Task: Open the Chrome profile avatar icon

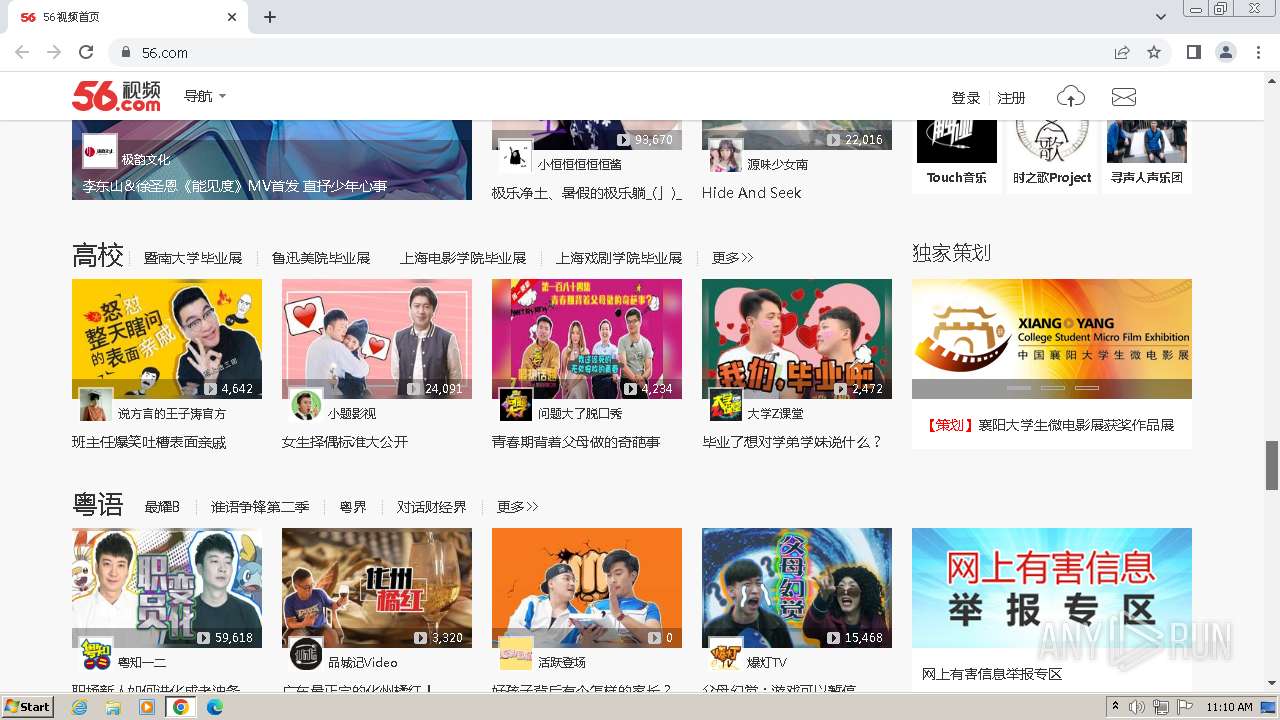Action: [x=1225, y=52]
